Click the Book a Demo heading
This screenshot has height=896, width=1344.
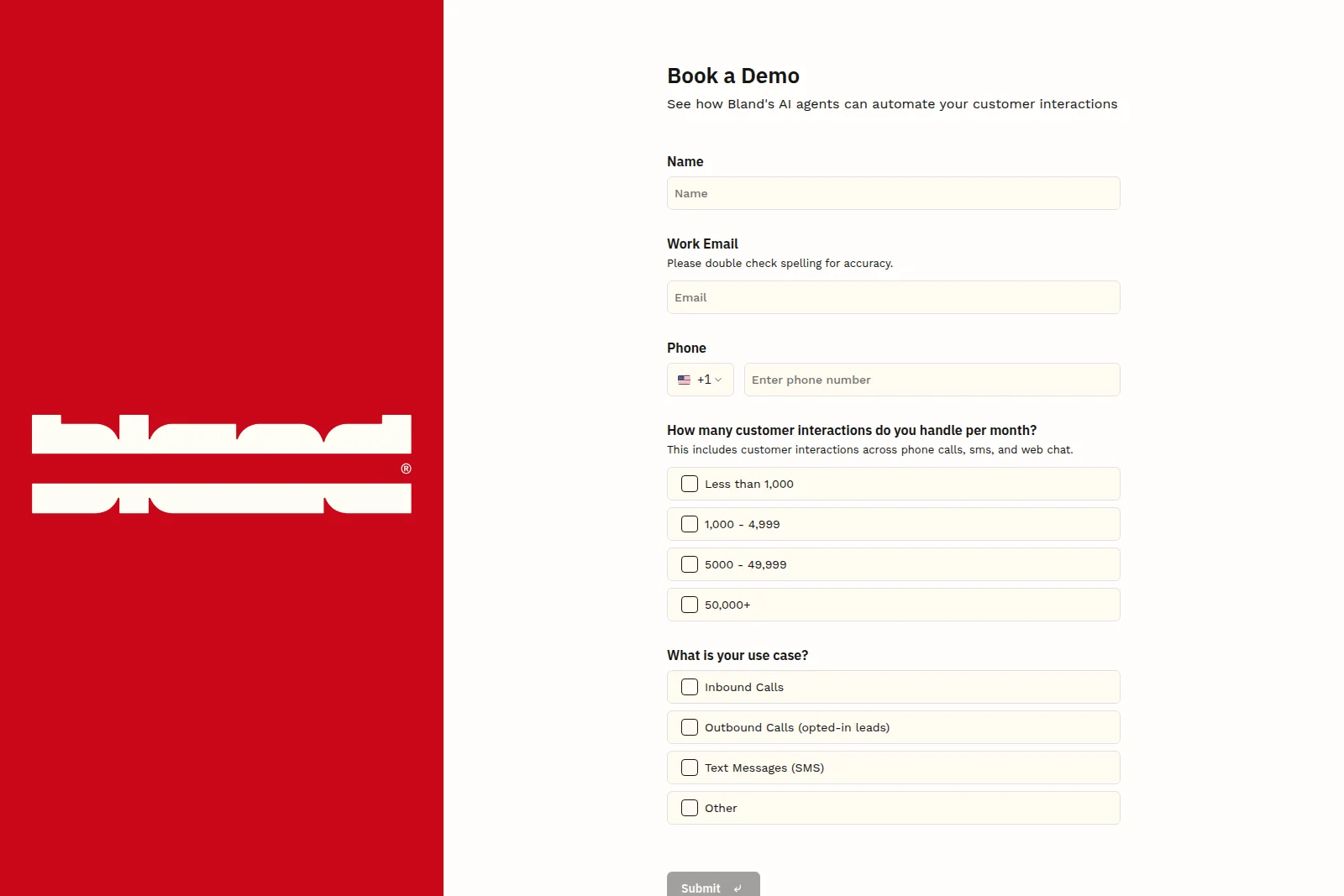[x=732, y=76]
